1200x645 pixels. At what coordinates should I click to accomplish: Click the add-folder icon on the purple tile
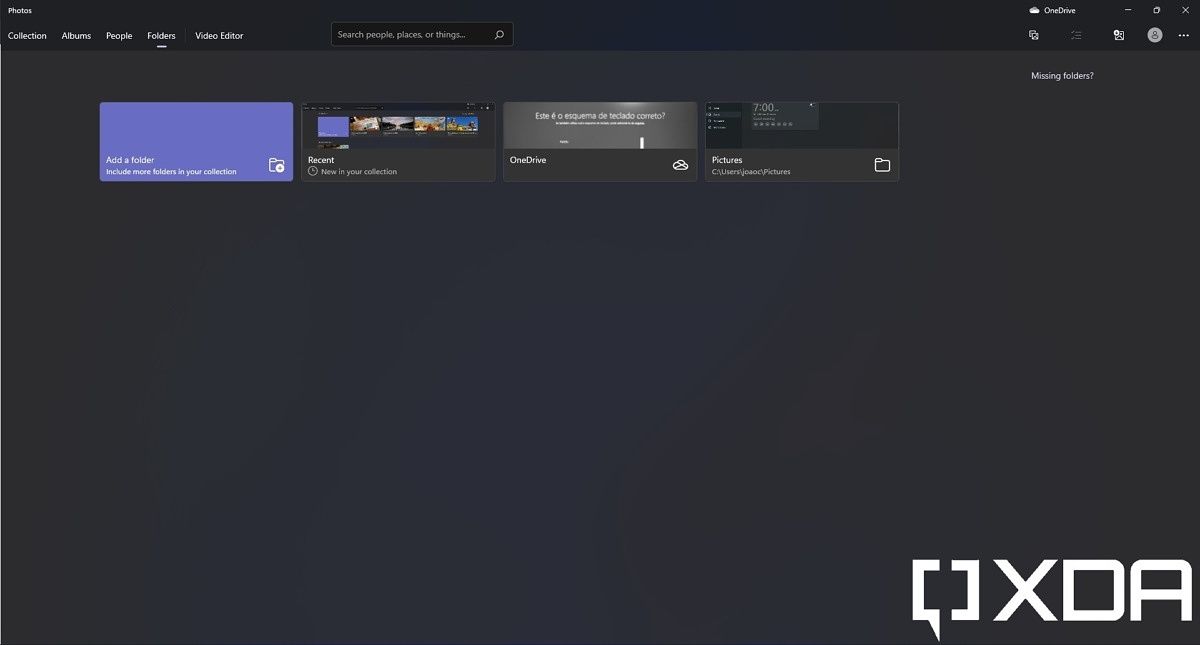(276, 165)
